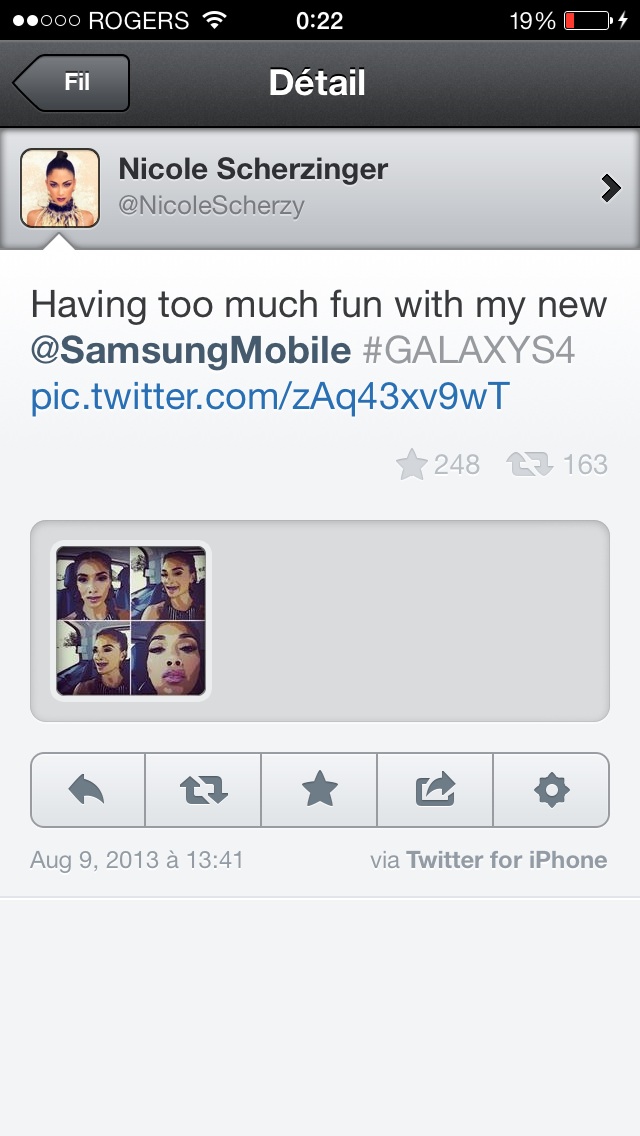
Task: Open the @SamsungMobile mention
Action: click(191, 351)
